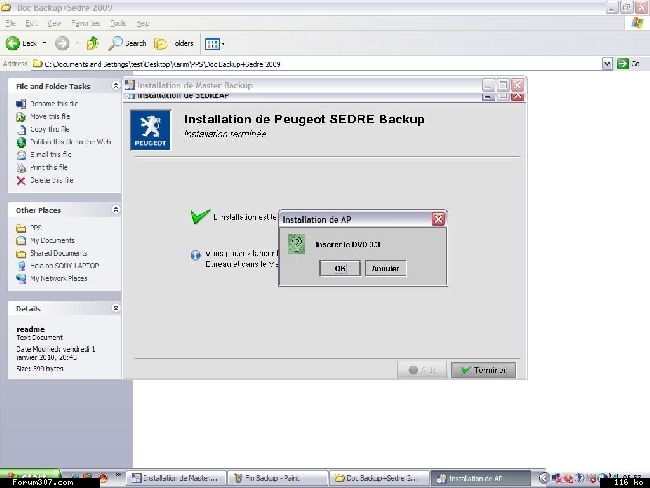Click Annuler in the Installation de AP dialog
This screenshot has width=650, height=488.
tap(385, 268)
